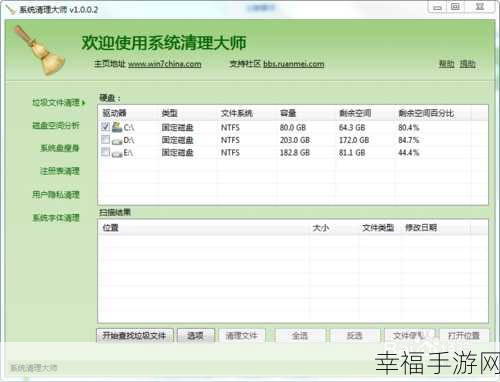Click the 44.4% free percentage value
The image size is (500, 382).
coord(409,153)
